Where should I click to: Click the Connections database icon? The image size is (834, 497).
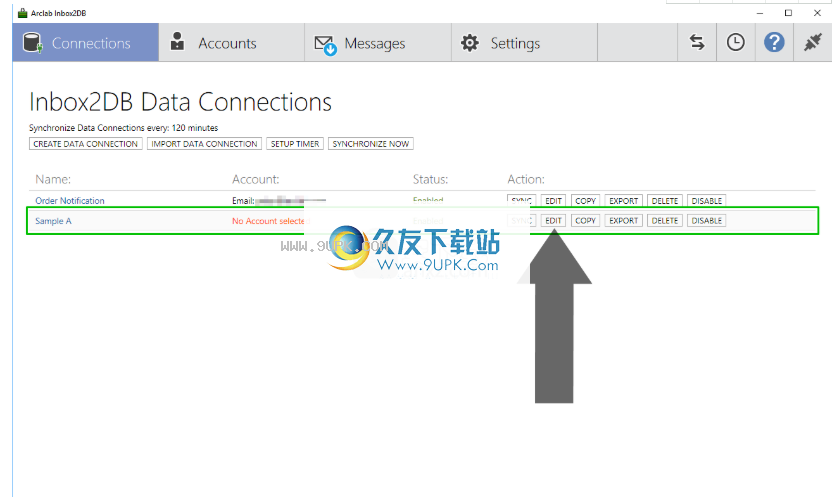(32, 43)
